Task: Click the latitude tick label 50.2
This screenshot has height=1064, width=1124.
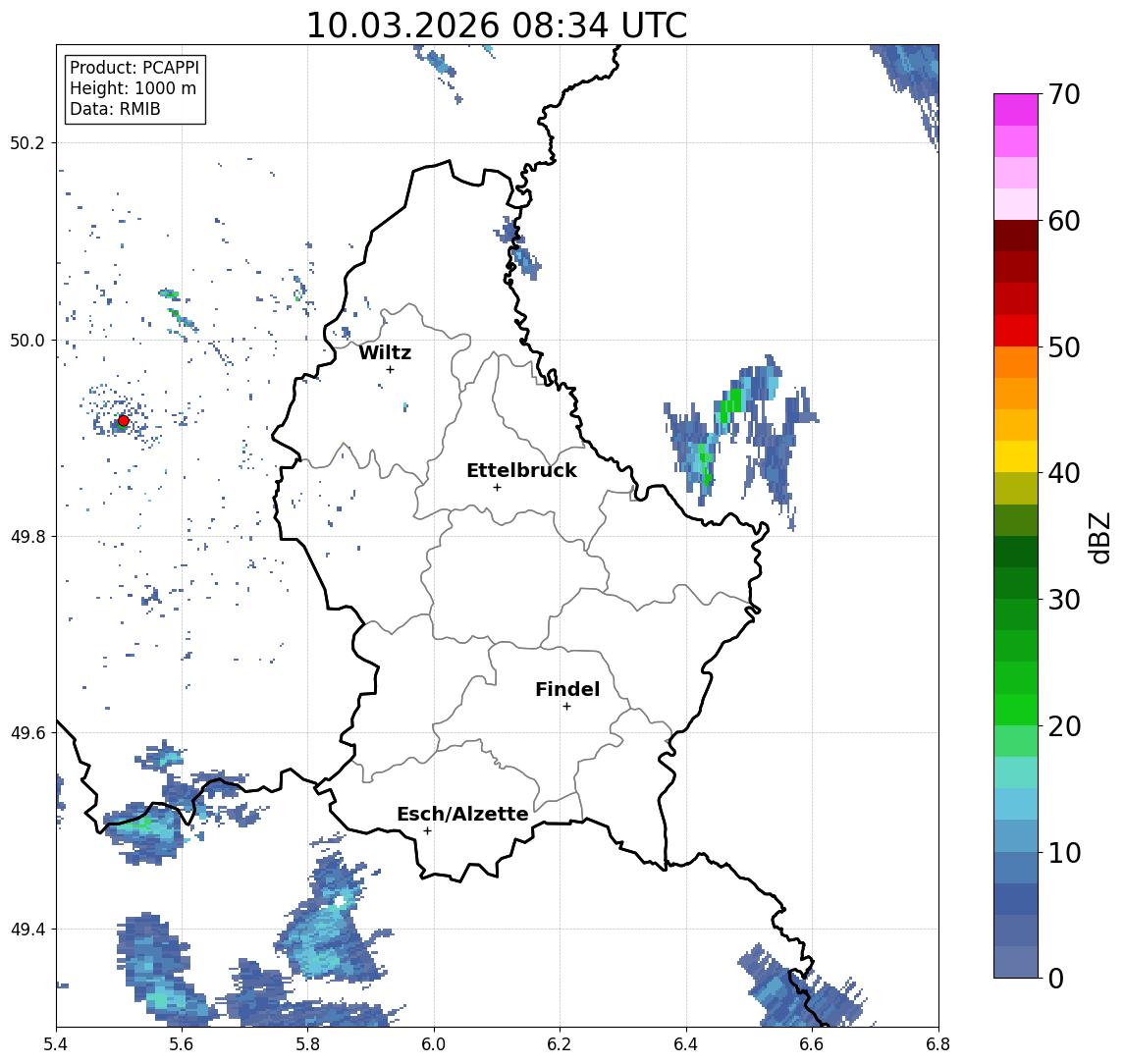Action: (27, 142)
